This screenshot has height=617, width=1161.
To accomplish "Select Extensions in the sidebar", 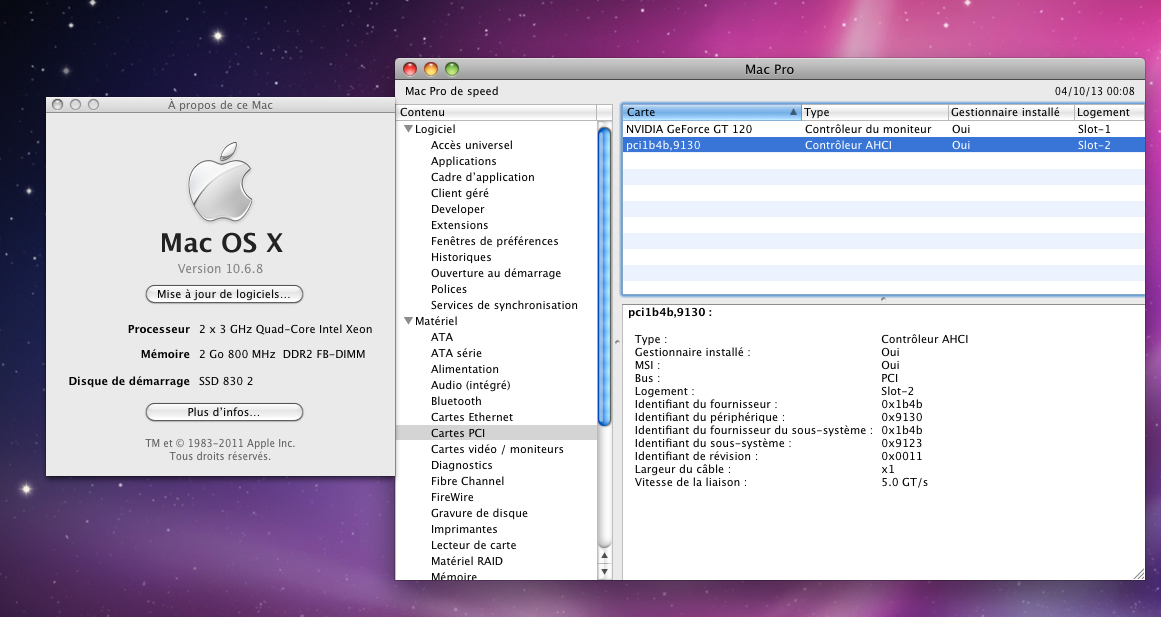I will point(459,225).
